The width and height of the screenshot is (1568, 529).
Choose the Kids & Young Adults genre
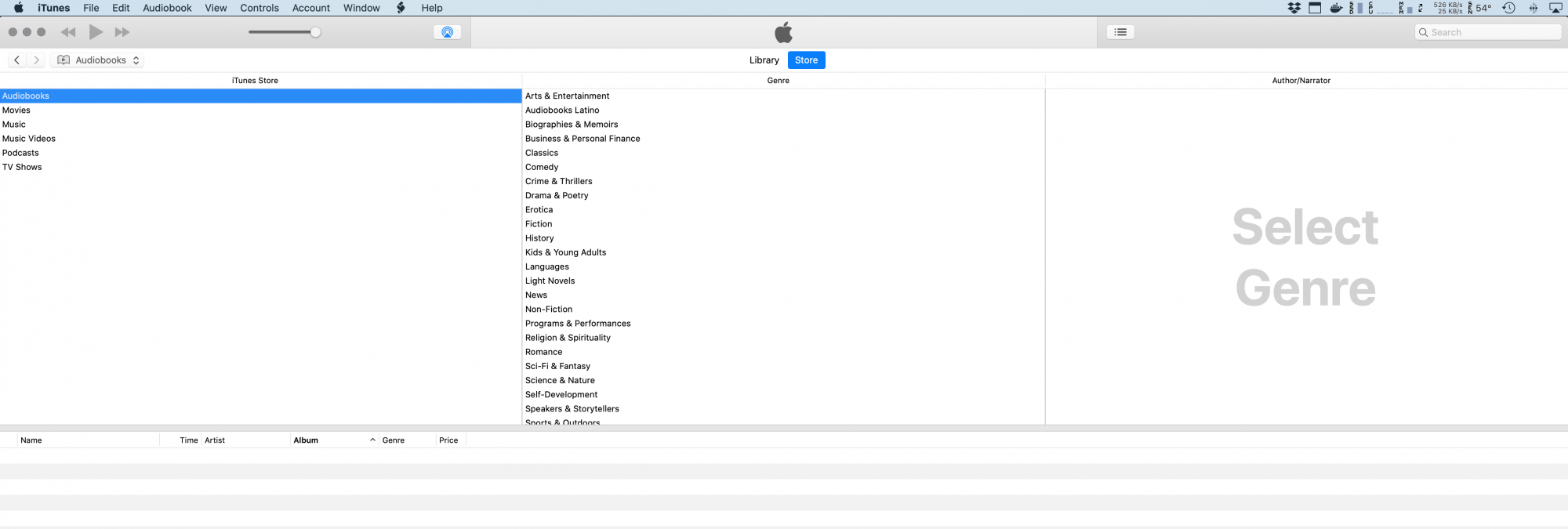click(783, 252)
